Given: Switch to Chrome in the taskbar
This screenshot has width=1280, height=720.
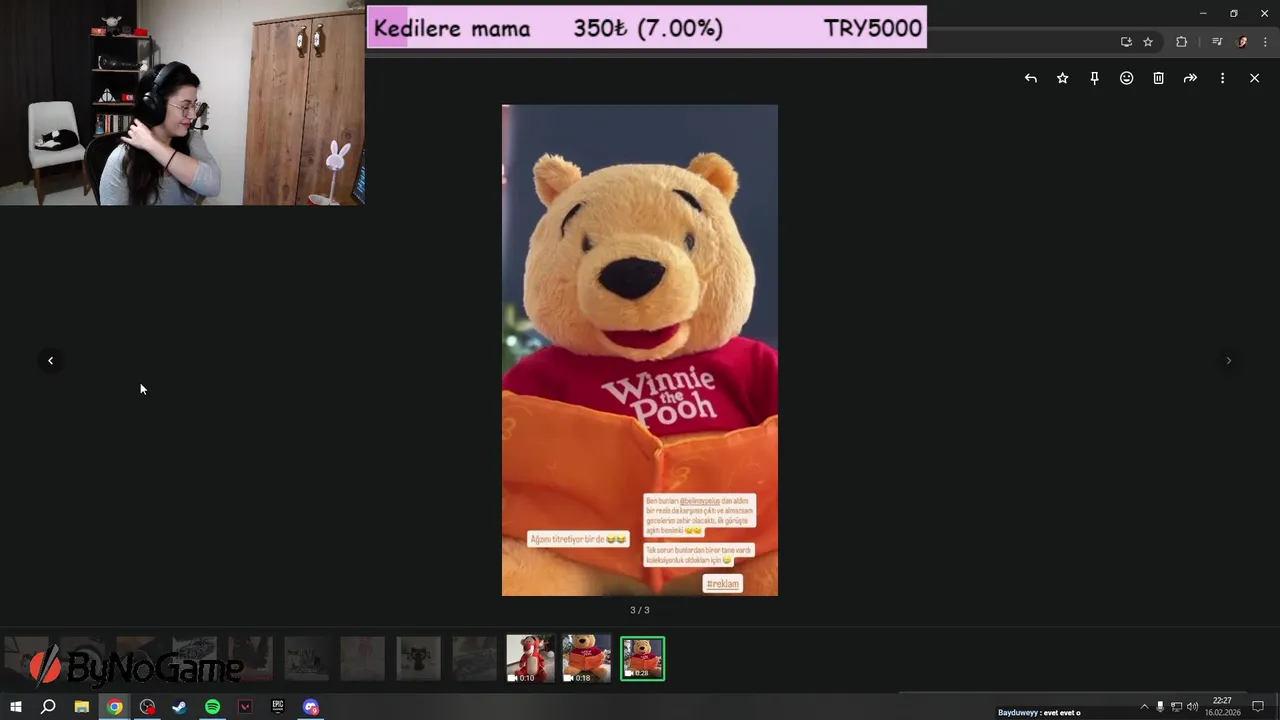Looking at the screenshot, I should (x=115, y=707).
